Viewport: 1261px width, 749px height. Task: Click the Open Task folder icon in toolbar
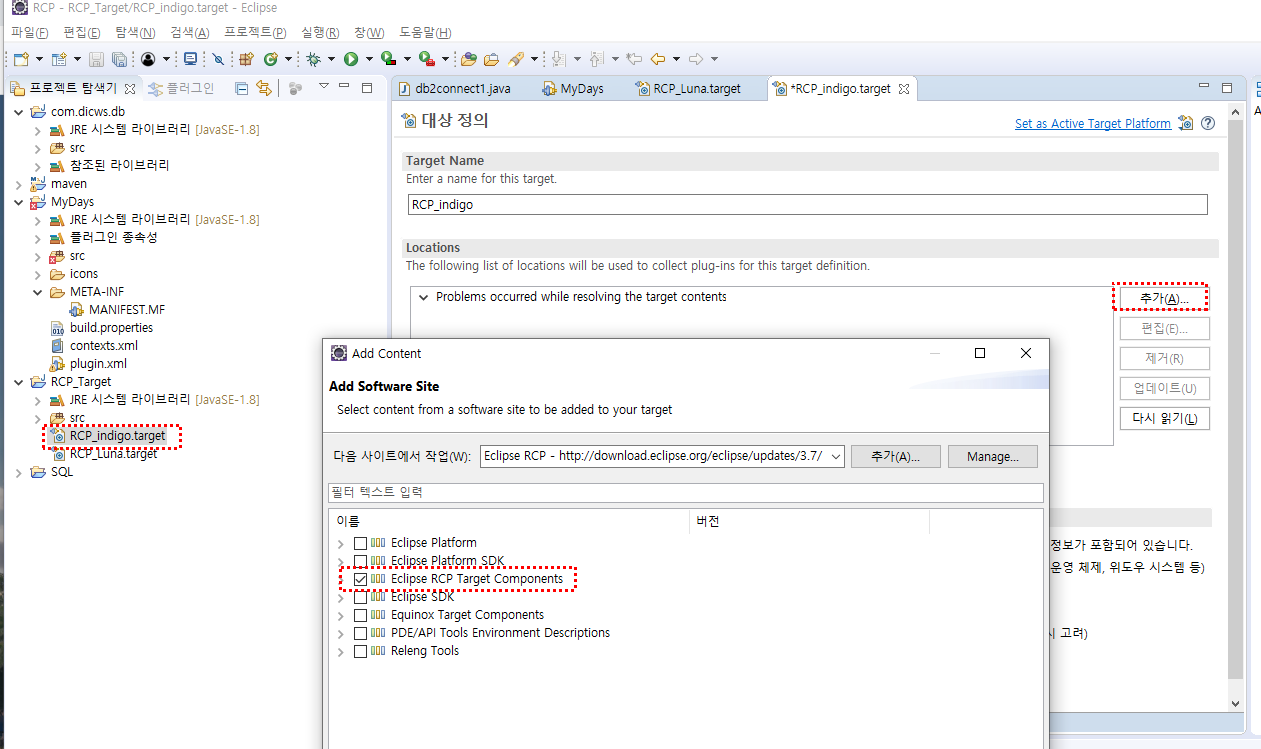(491, 59)
